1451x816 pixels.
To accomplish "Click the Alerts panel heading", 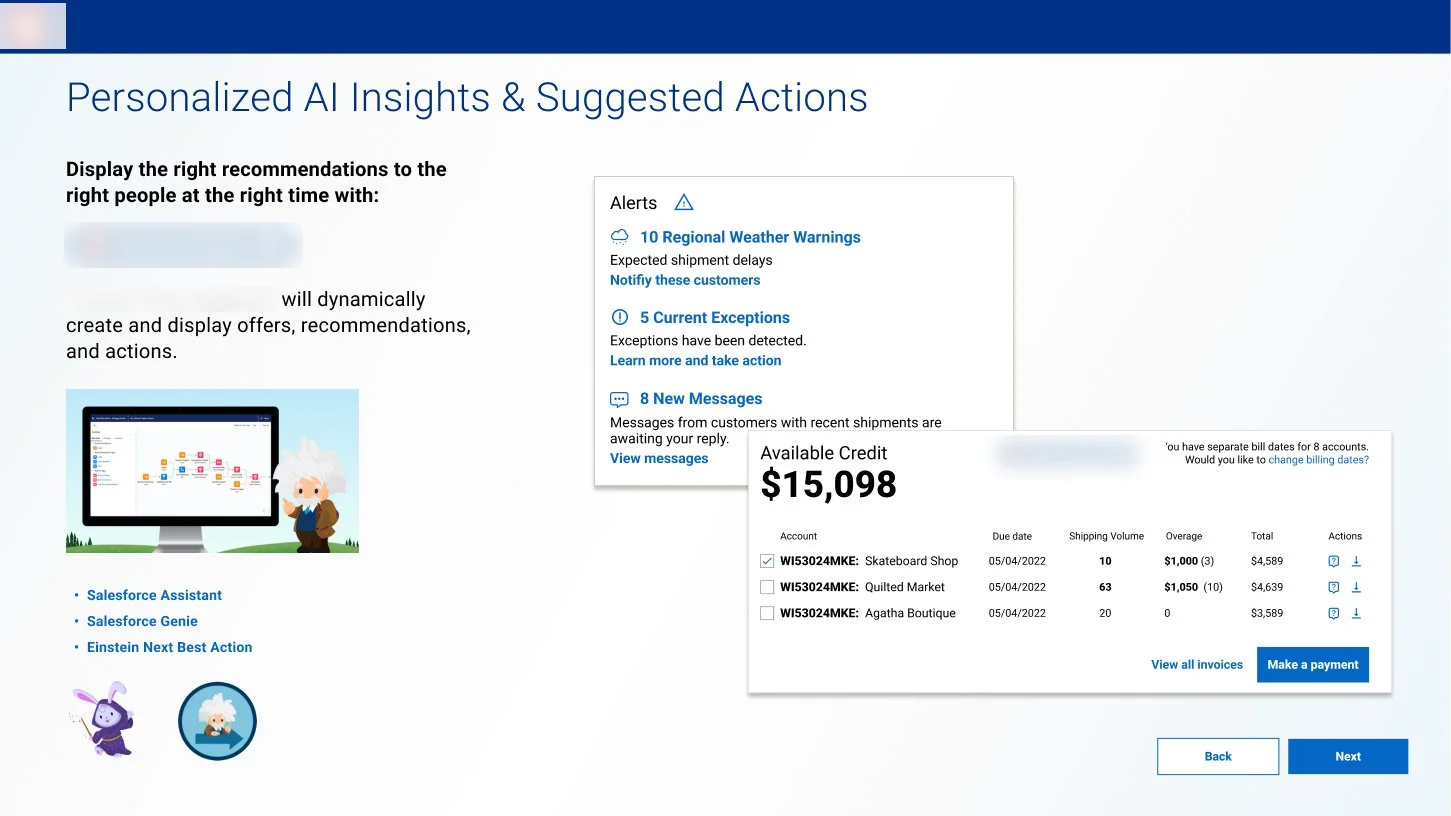I will 634,203.
